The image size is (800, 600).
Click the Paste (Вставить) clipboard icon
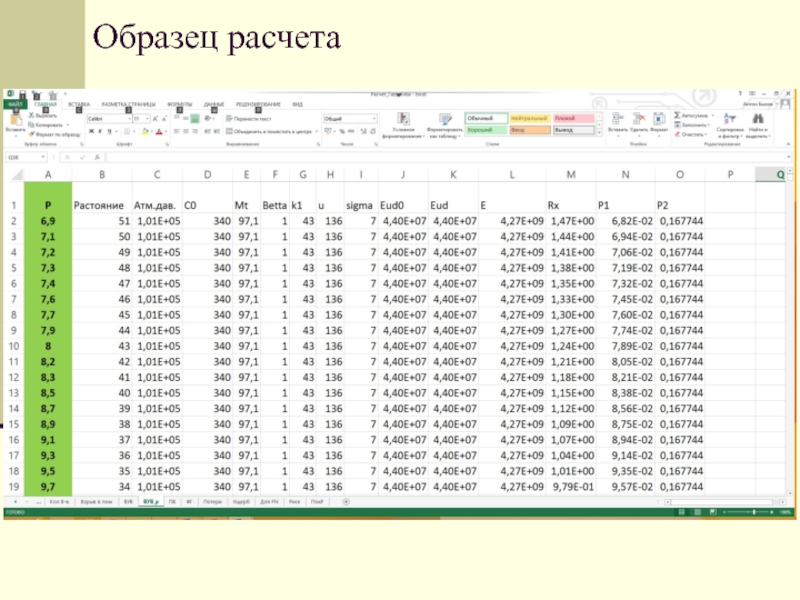click(15, 120)
